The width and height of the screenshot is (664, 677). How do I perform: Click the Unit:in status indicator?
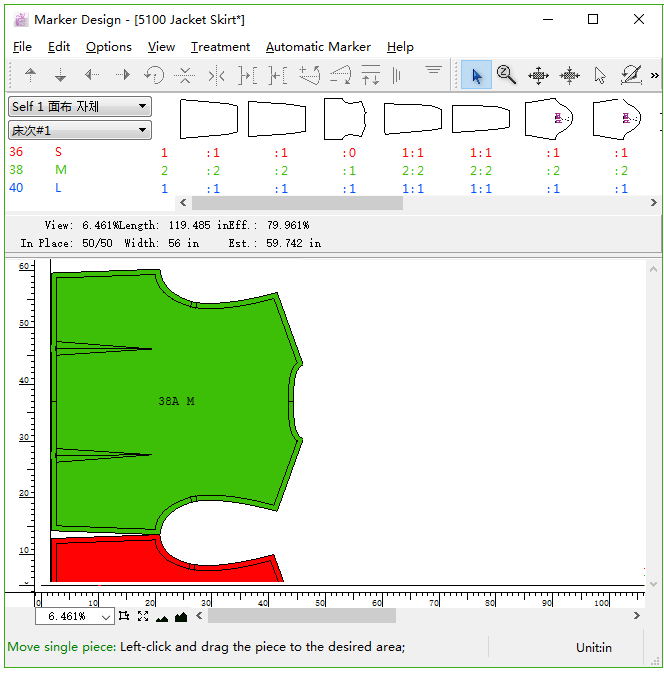[x=594, y=648]
